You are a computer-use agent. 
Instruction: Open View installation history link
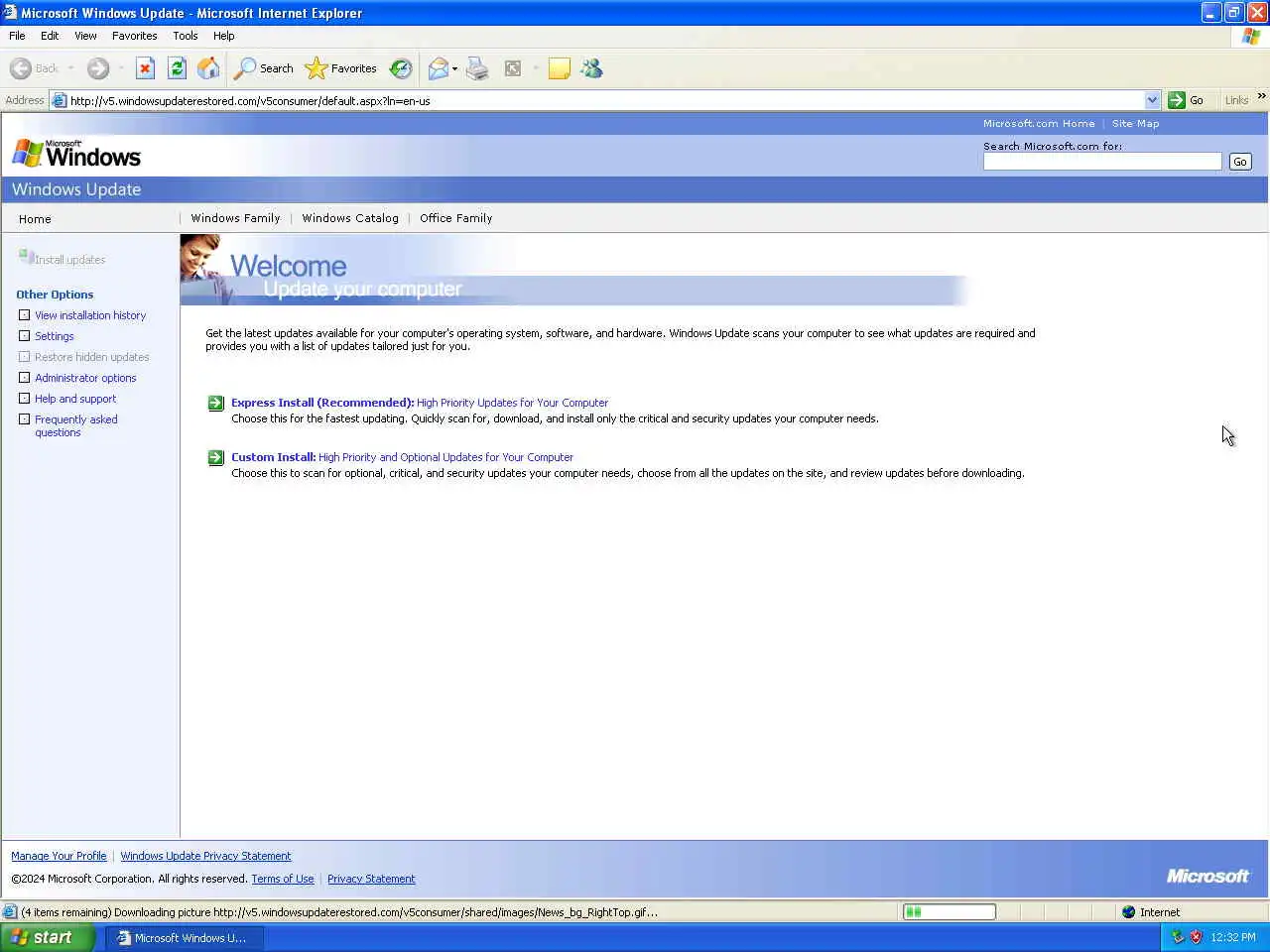90,315
